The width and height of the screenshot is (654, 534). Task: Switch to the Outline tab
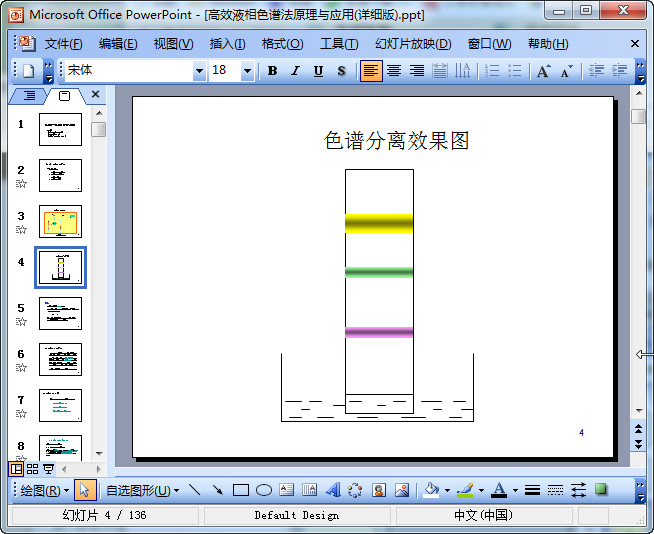[29, 96]
